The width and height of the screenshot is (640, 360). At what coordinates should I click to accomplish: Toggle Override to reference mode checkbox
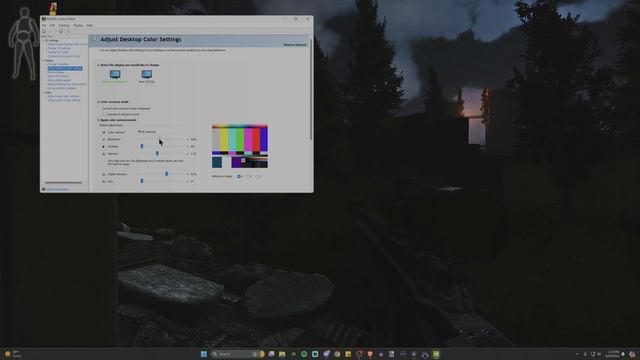[x=104, y=114]
